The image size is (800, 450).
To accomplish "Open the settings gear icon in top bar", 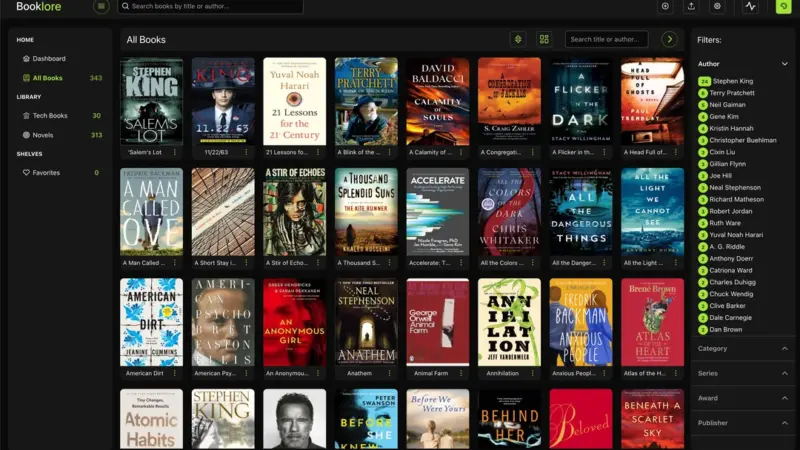I will tap(717, 6).
